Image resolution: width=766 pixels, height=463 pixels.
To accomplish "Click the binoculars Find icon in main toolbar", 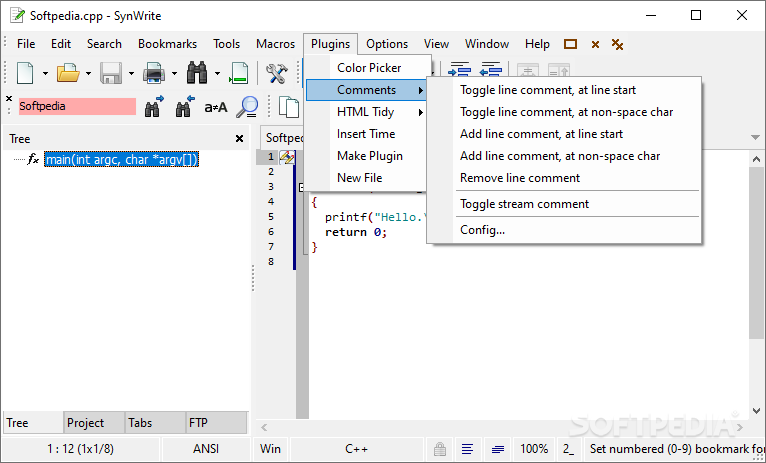I will pos(196,73).
